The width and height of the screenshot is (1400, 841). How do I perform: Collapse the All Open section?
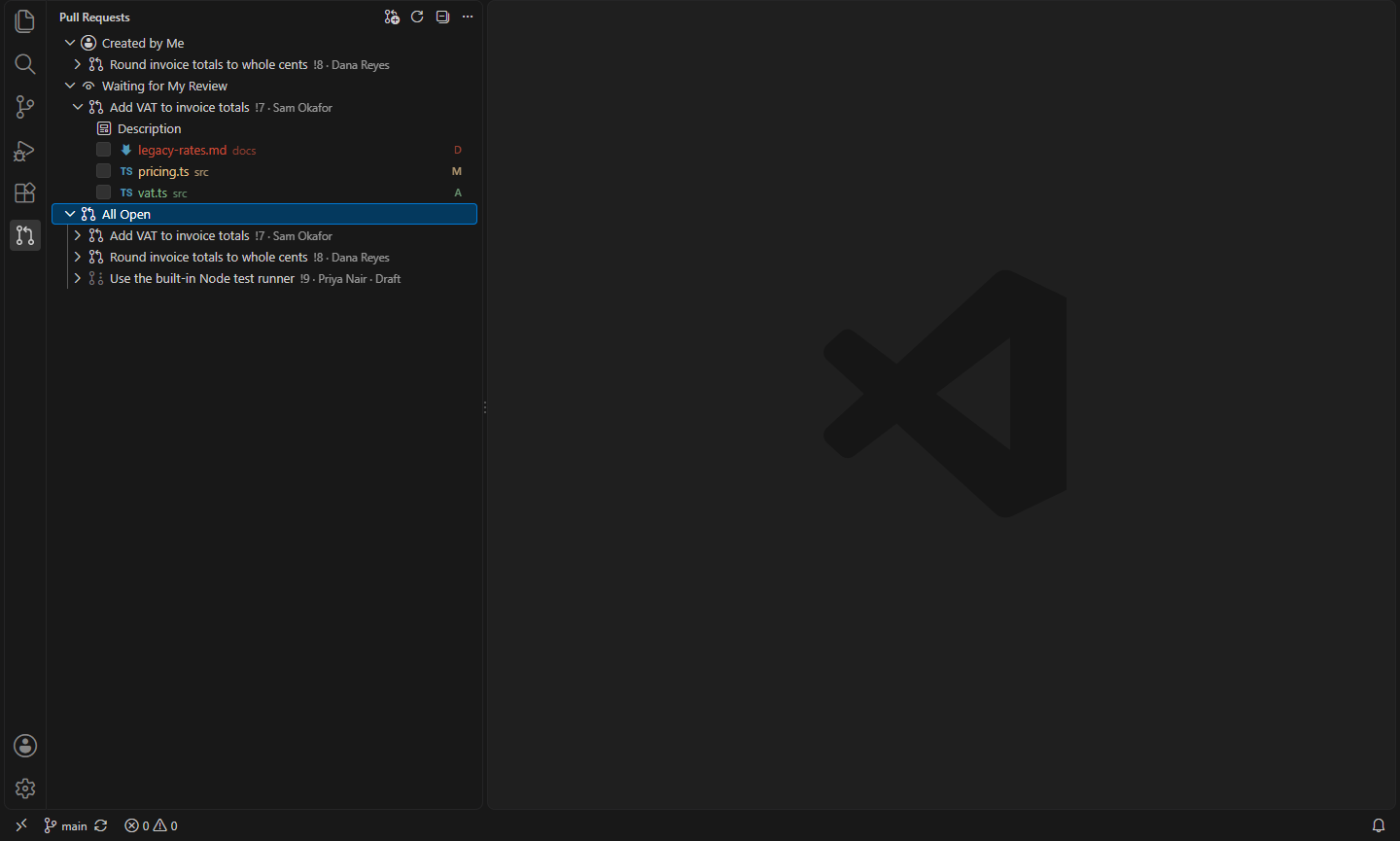70,214
